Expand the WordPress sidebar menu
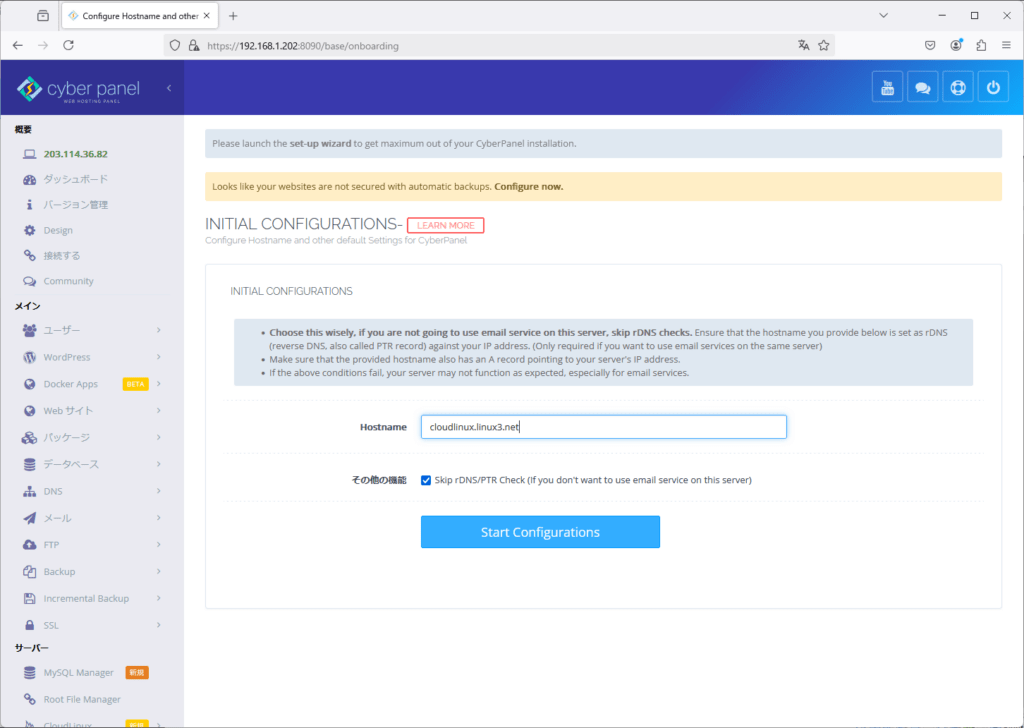The image size is (1024, 728). point(90,357)
